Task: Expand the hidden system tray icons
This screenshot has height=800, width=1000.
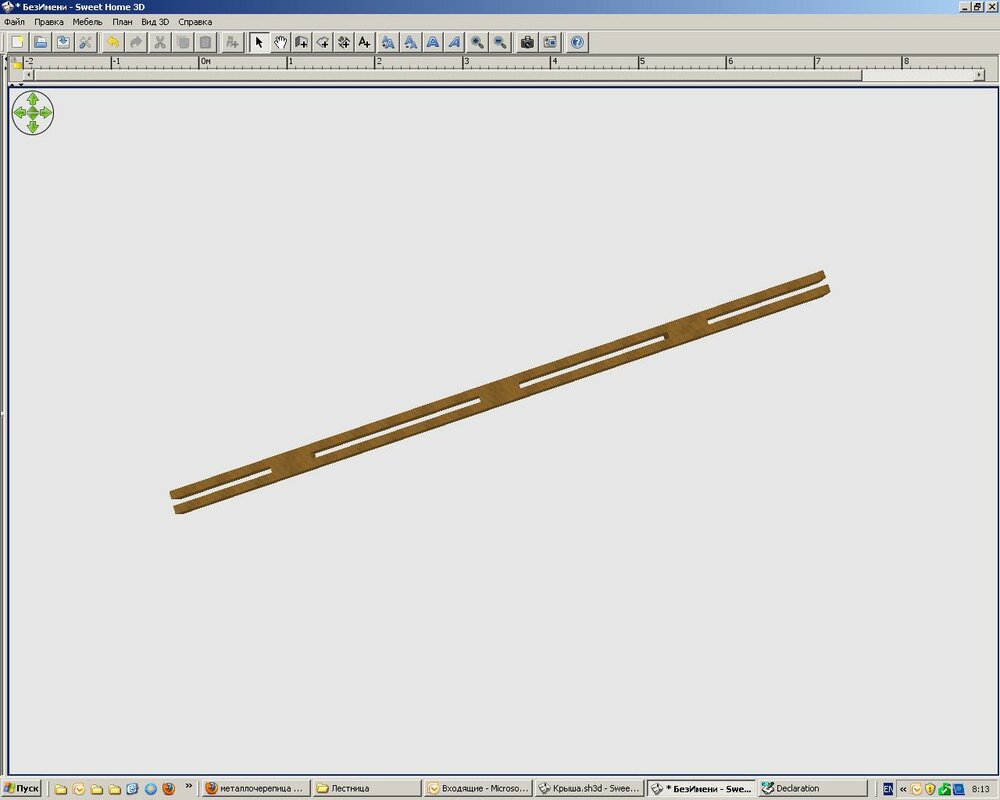Action: (x=903, y=789)
